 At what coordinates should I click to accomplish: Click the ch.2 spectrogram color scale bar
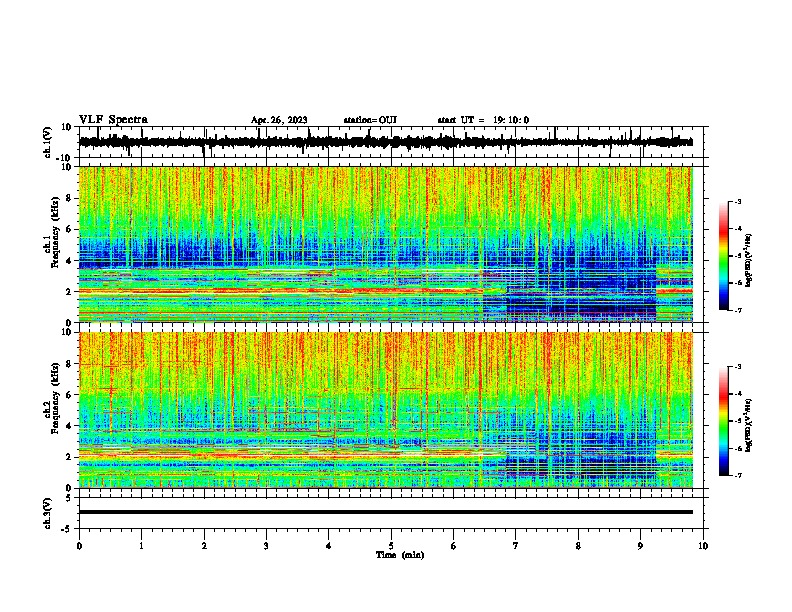click(724, 421)
